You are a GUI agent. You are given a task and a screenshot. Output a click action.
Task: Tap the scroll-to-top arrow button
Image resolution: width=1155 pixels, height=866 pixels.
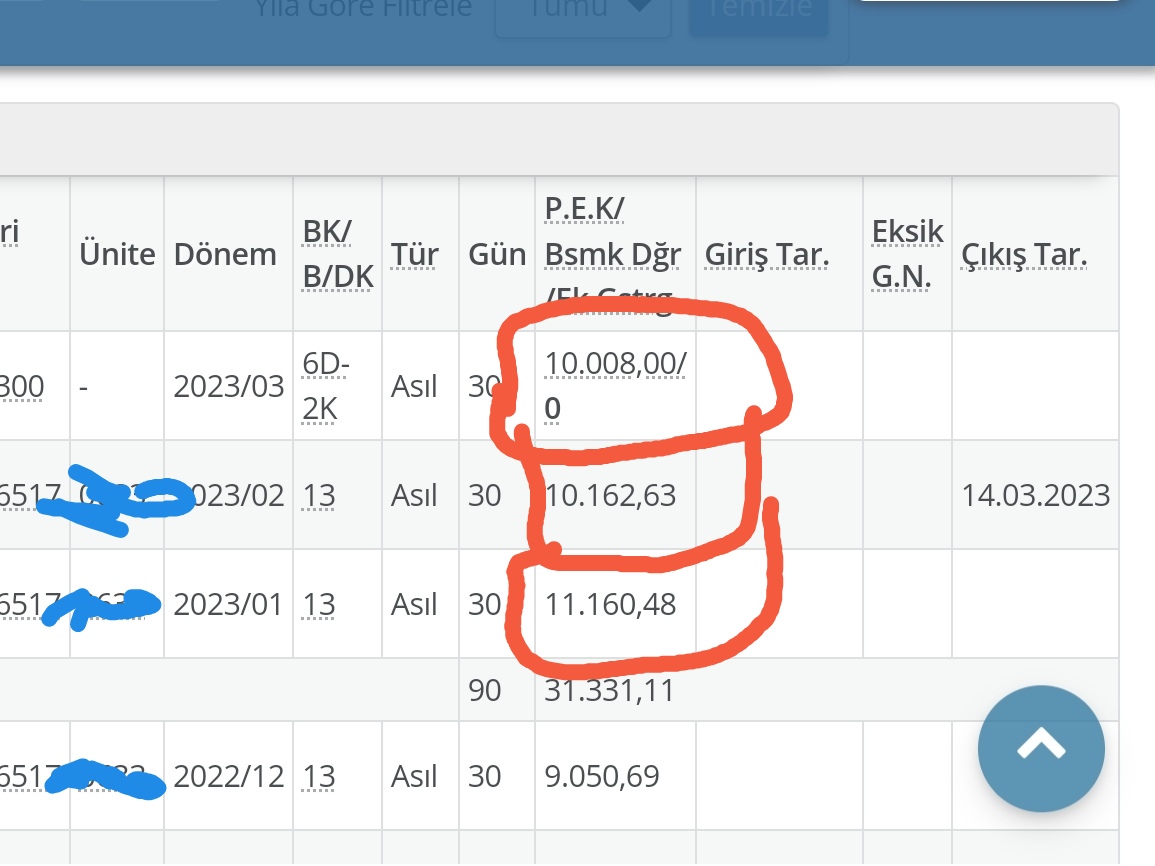click(1041, 748)
